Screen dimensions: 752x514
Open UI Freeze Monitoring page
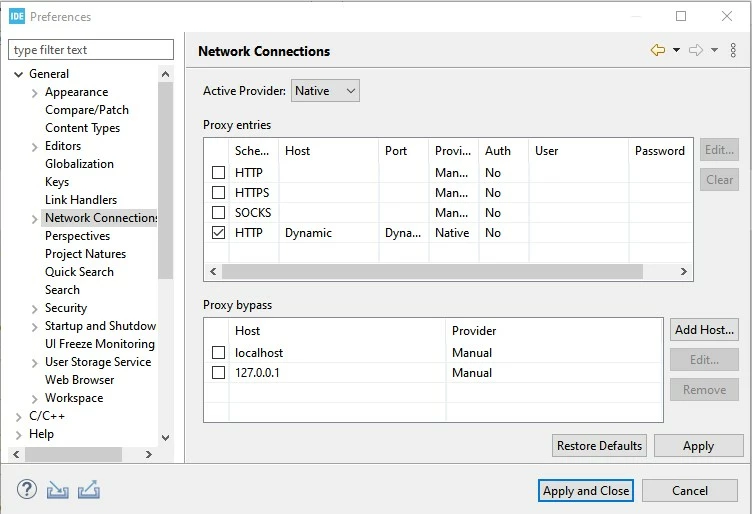pos(100,344)
